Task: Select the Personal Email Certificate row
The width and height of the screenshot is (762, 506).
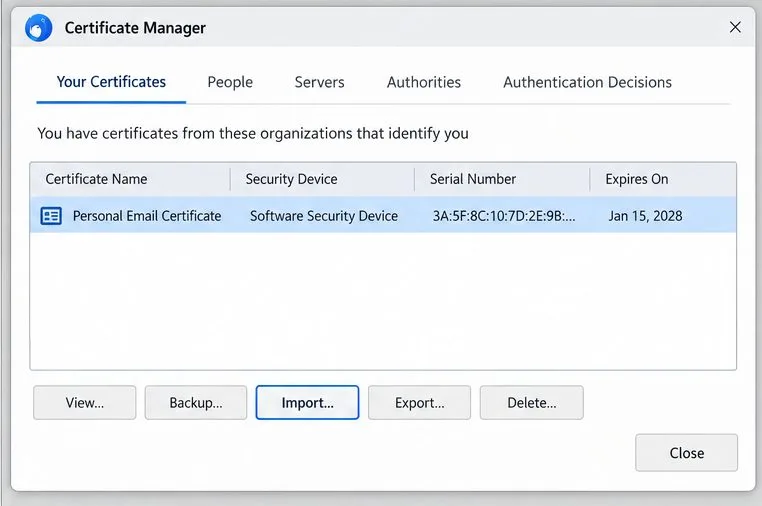Action: pyautogui.click(x=383, y=215)
